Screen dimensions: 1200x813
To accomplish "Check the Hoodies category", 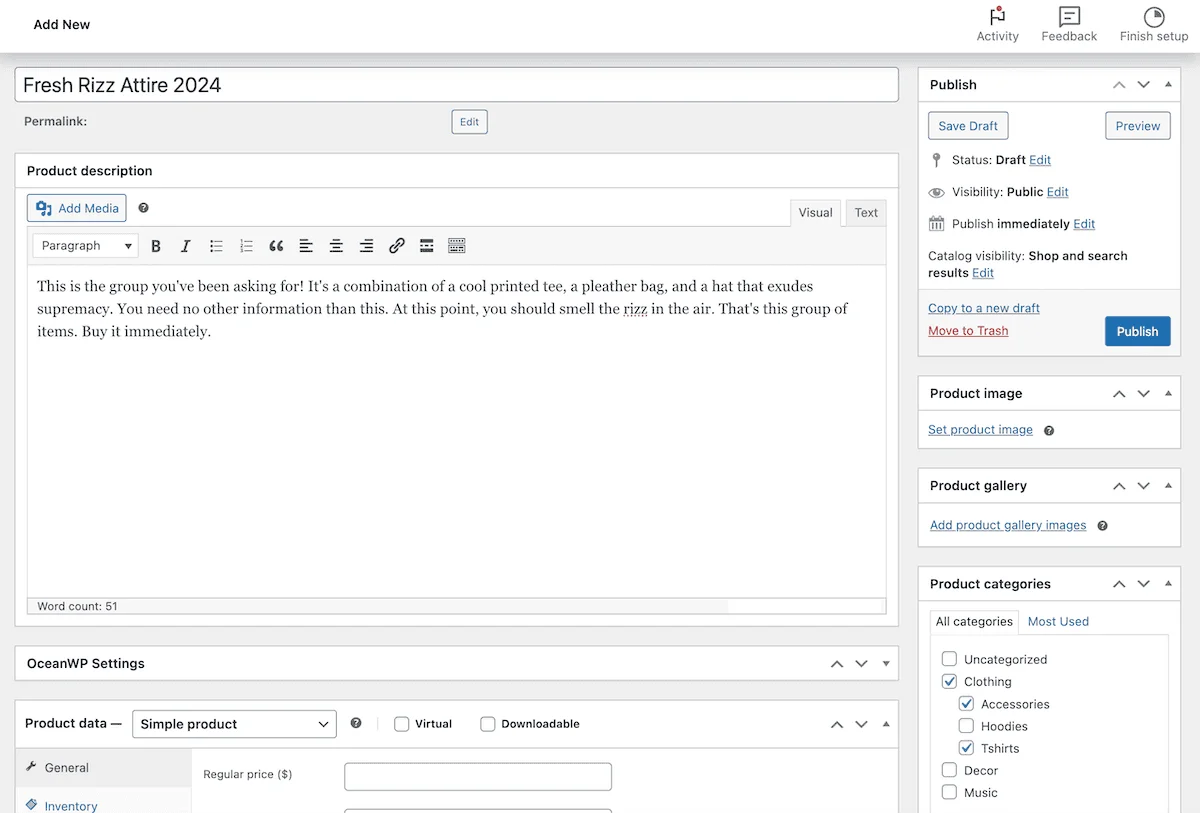I will tap(966, 726).
